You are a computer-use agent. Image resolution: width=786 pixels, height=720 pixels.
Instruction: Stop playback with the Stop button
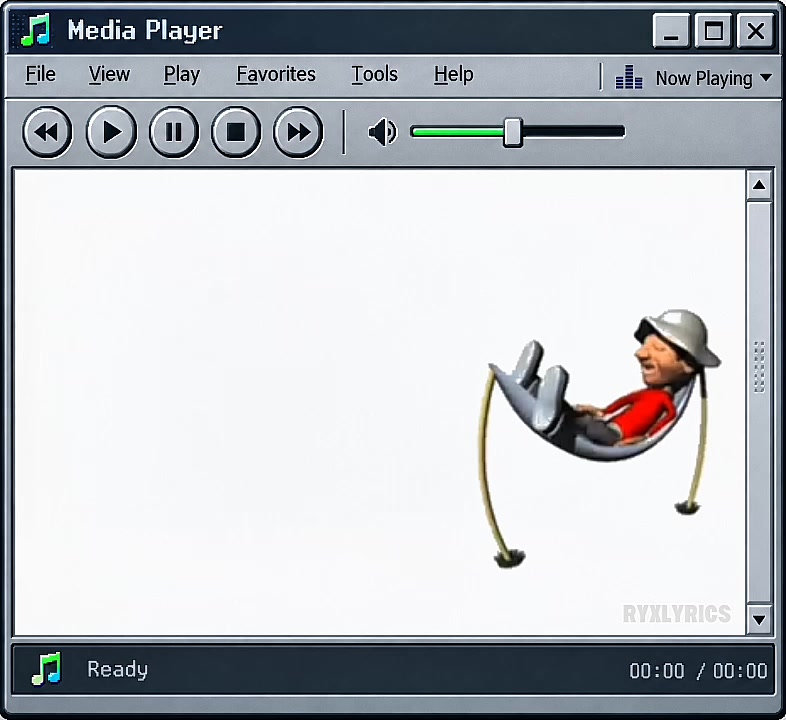click(x=236, y=132)
